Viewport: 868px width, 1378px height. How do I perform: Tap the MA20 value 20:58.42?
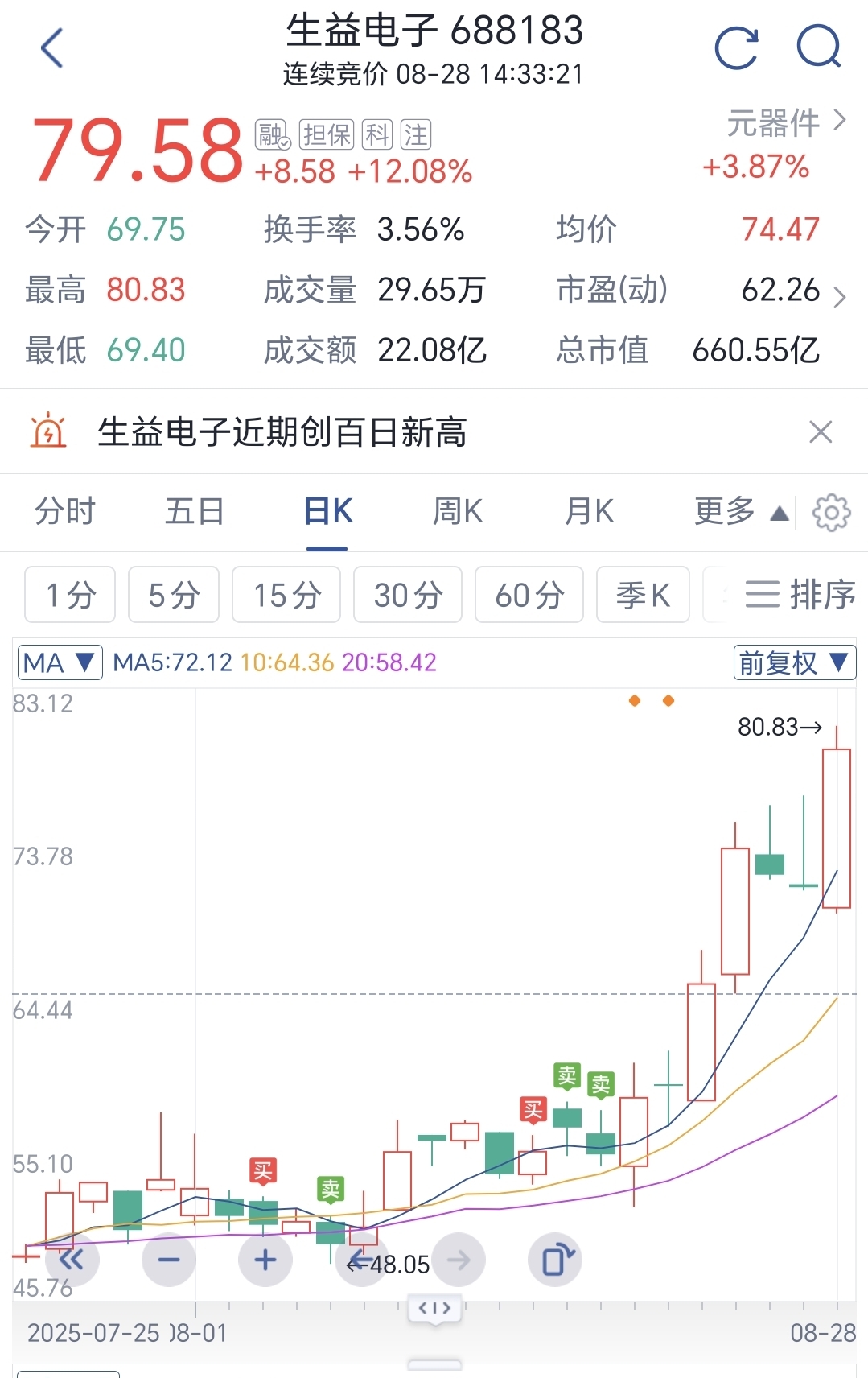(389, 662)
